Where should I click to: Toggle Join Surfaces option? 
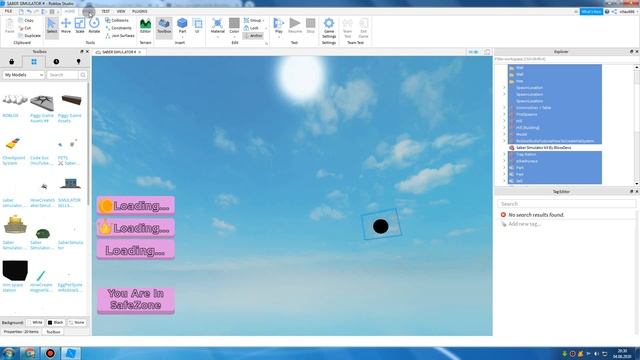120,36
